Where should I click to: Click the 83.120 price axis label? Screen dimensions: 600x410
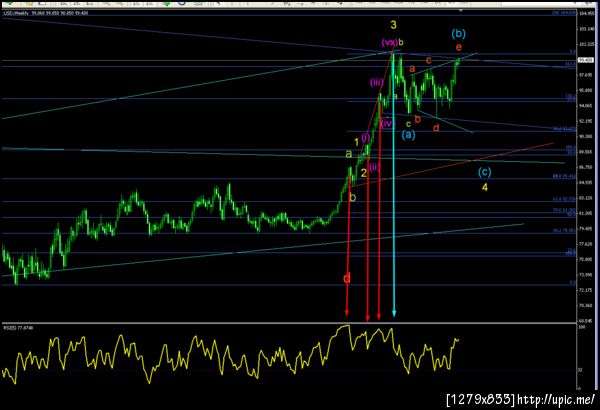tap(586, 198)
